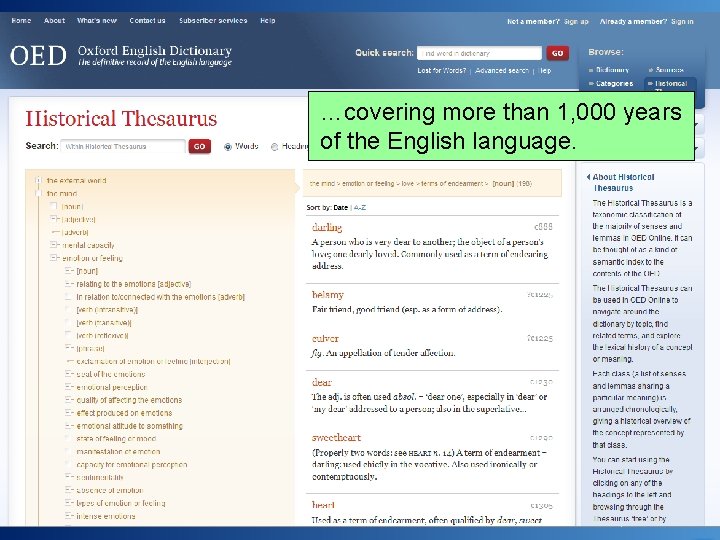This screenshot has height=540, width=720.
Task: Select the Headings radio button
Action: 275,147
